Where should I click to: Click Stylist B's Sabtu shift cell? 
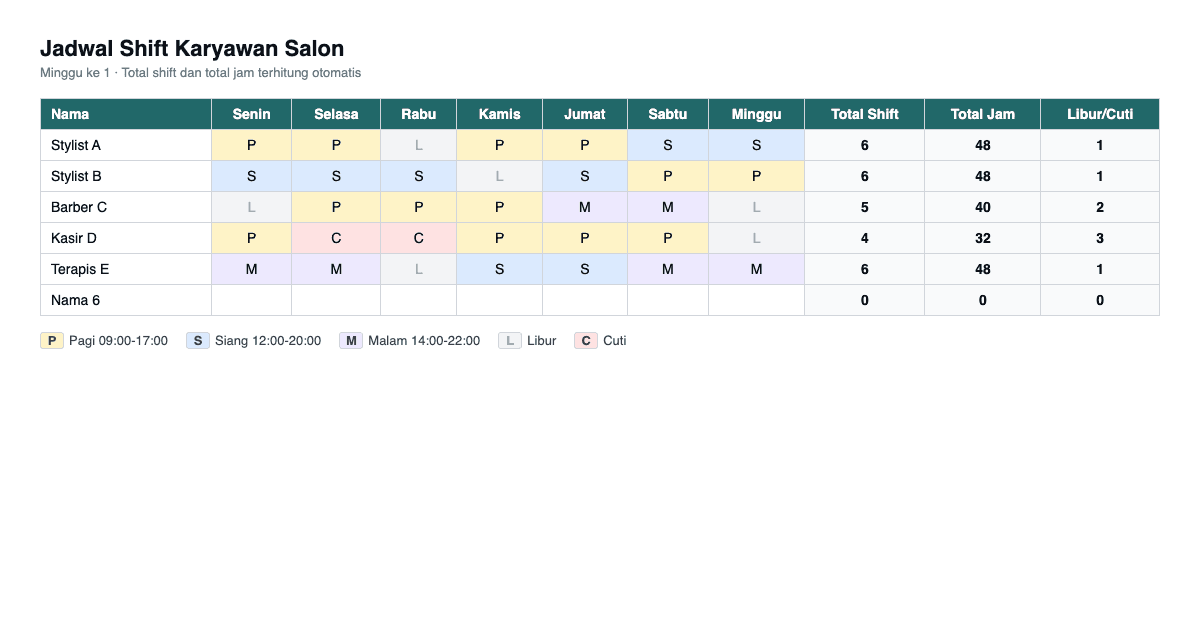click(668, 176)
